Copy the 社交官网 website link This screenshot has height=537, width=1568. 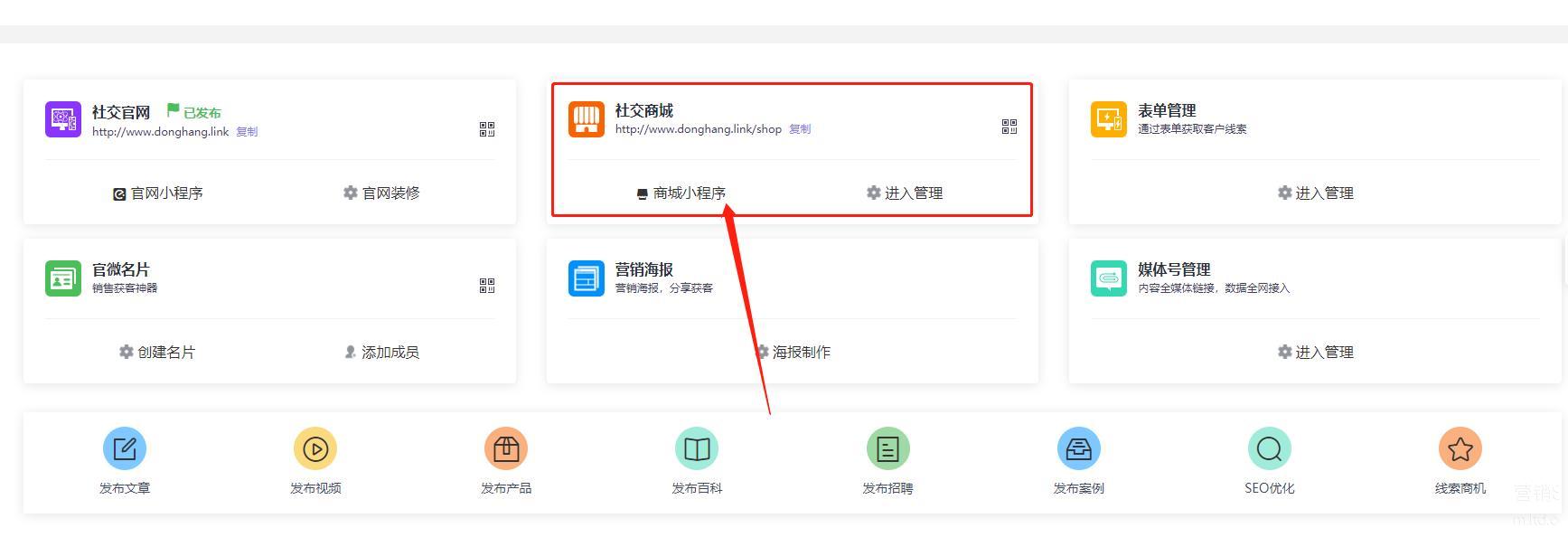coord(247,132)
